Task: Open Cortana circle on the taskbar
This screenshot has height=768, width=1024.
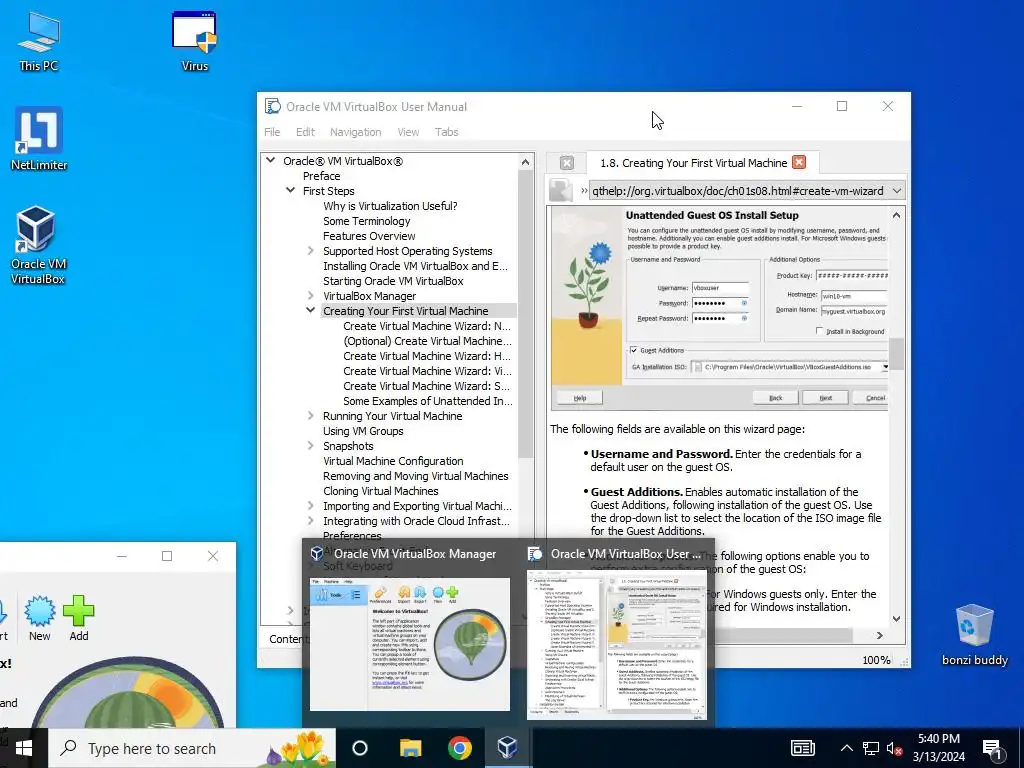Action: point(360,748)
